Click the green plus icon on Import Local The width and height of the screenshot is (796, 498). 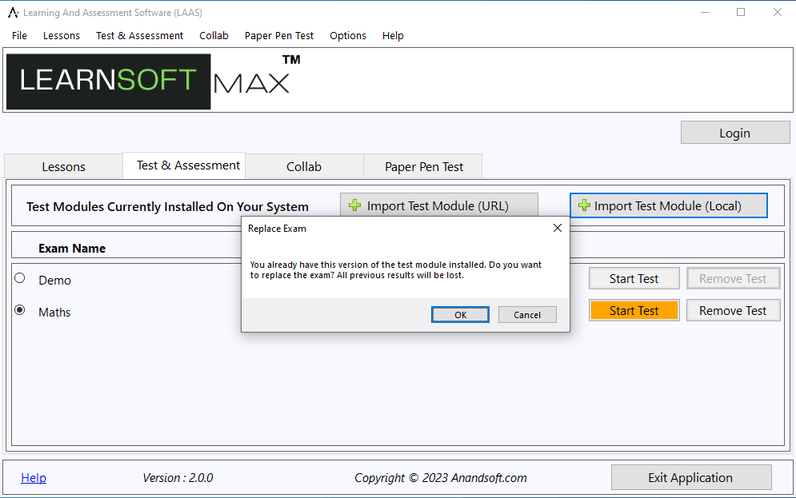tap(584, 206)
